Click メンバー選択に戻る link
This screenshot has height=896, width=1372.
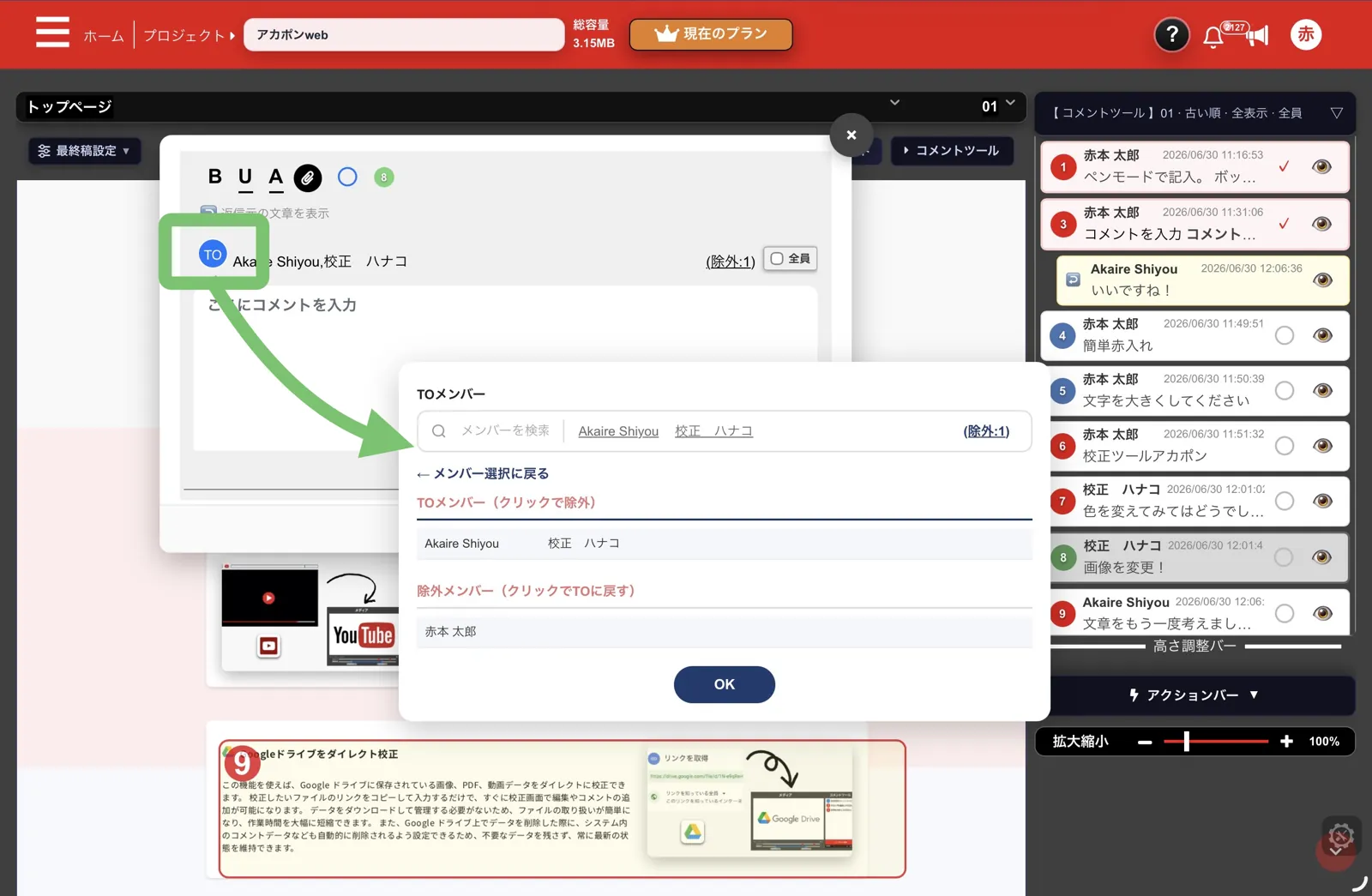[x=482, y=473]
